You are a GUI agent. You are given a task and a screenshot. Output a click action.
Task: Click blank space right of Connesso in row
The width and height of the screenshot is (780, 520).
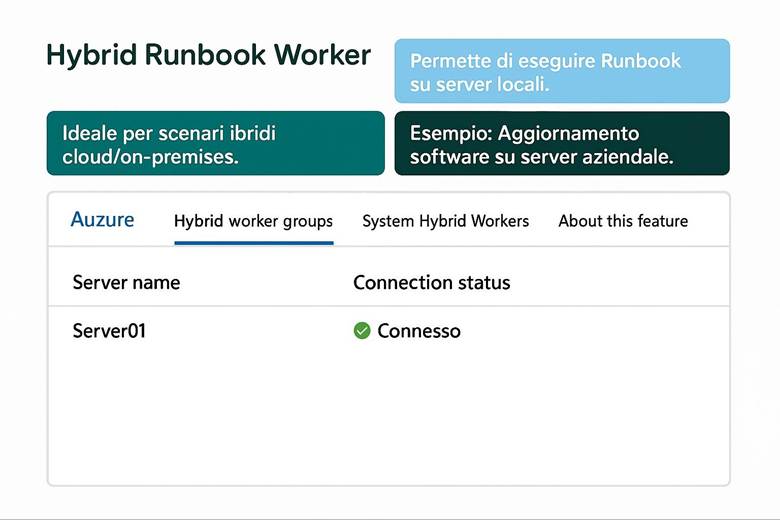click(x=600, y=331)
